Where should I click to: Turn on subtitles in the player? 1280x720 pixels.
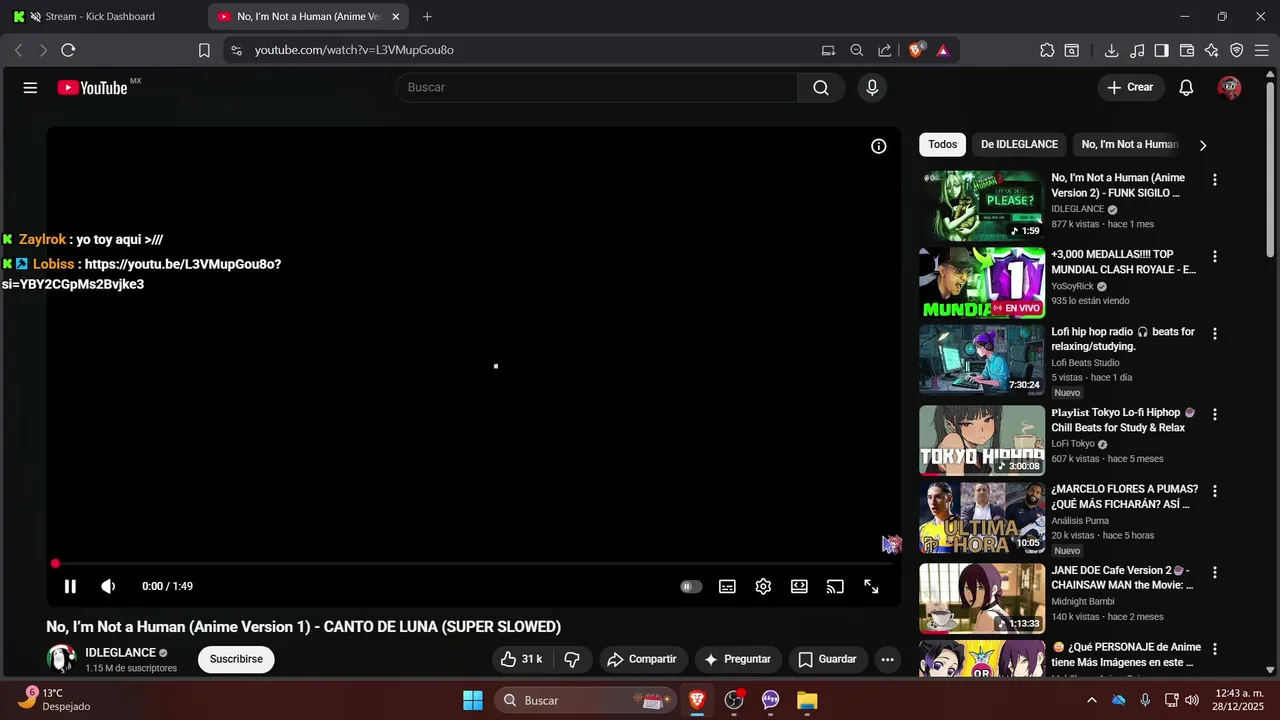728,587
